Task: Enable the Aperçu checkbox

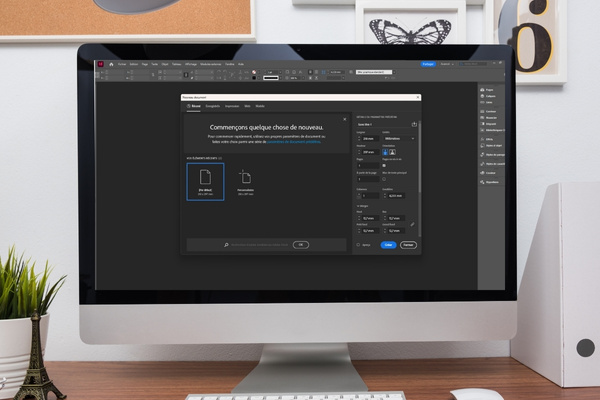Action: [359, 244]
